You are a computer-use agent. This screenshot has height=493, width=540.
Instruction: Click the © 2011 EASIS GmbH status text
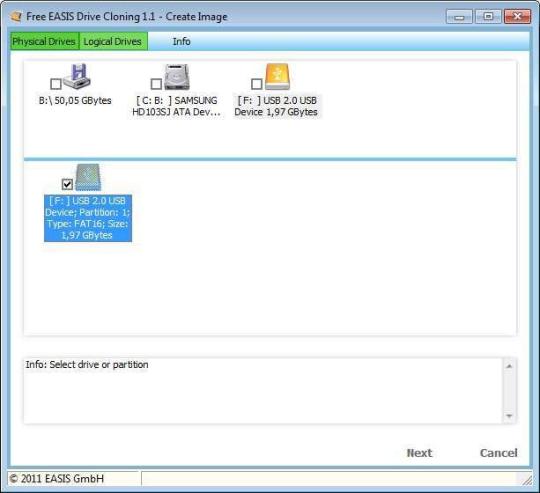(56, 479)
